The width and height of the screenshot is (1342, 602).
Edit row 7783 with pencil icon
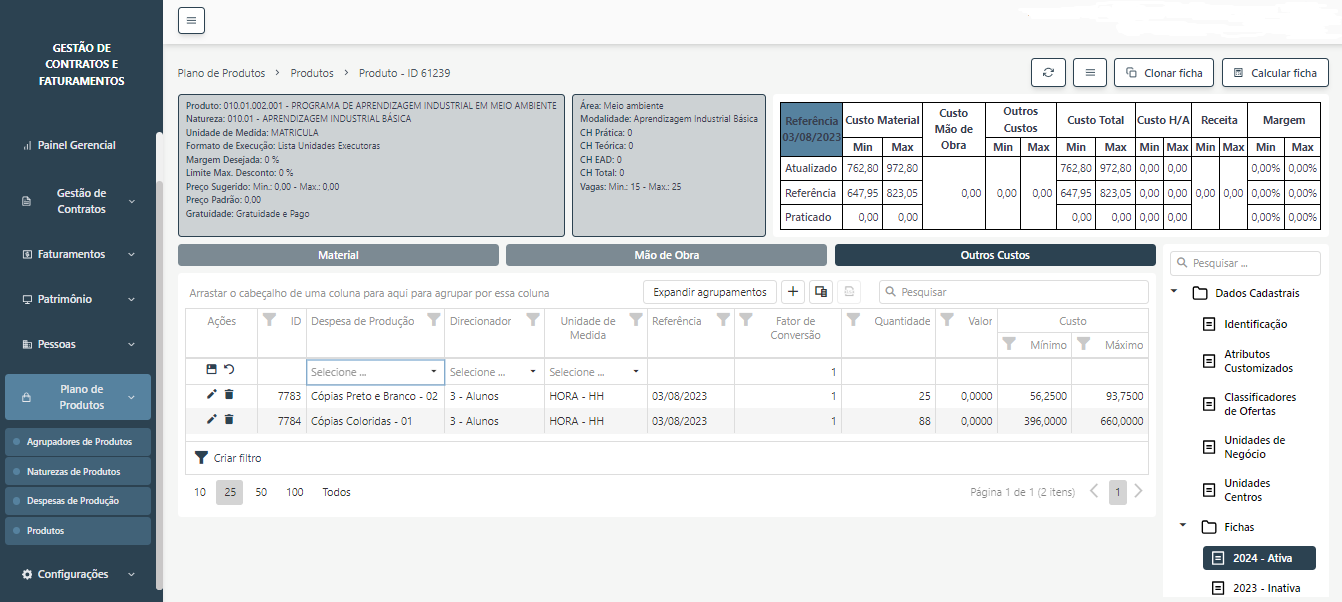point(211,395)
